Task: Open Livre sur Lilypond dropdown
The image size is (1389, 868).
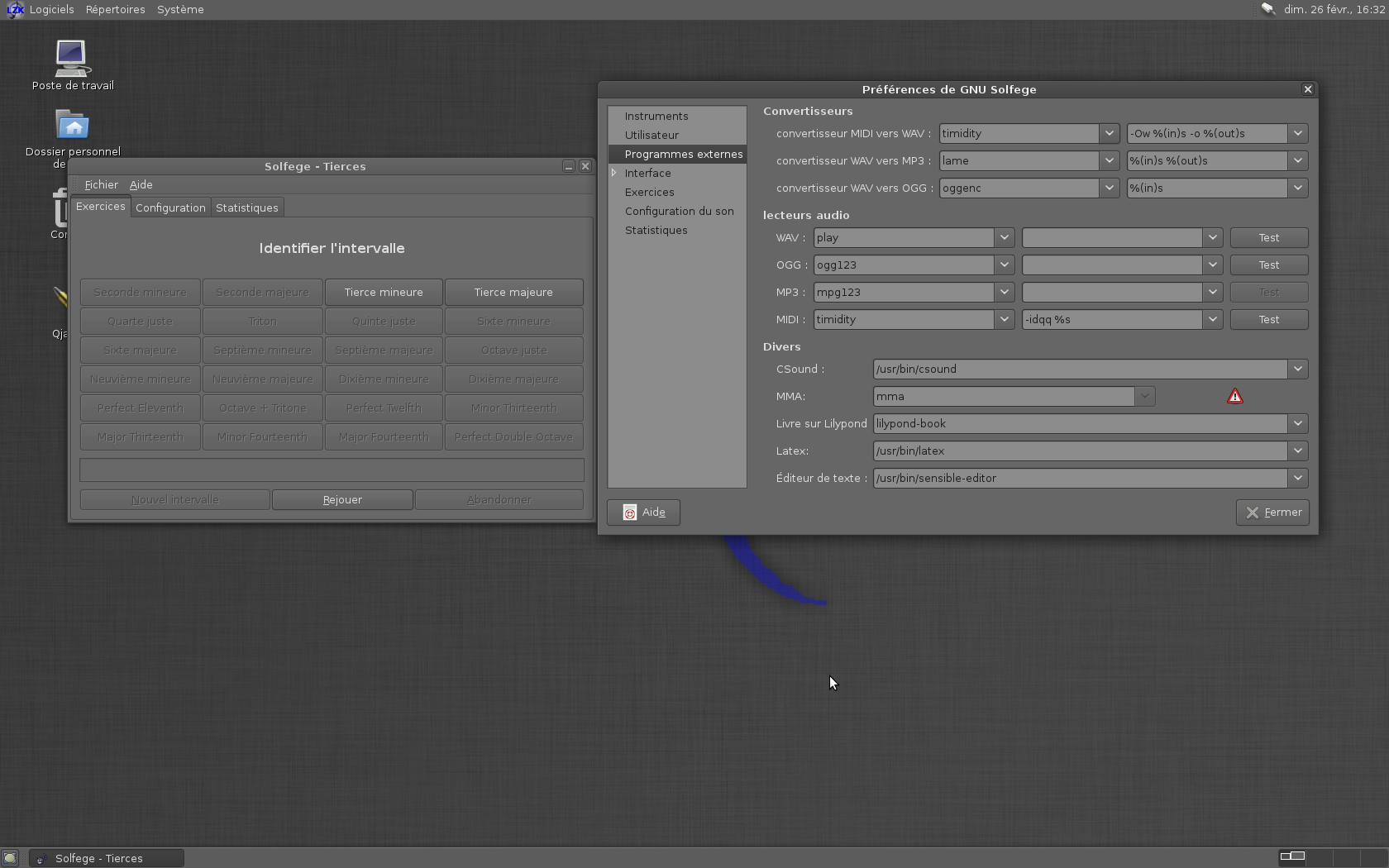Action: click(x=1297, y=423)
